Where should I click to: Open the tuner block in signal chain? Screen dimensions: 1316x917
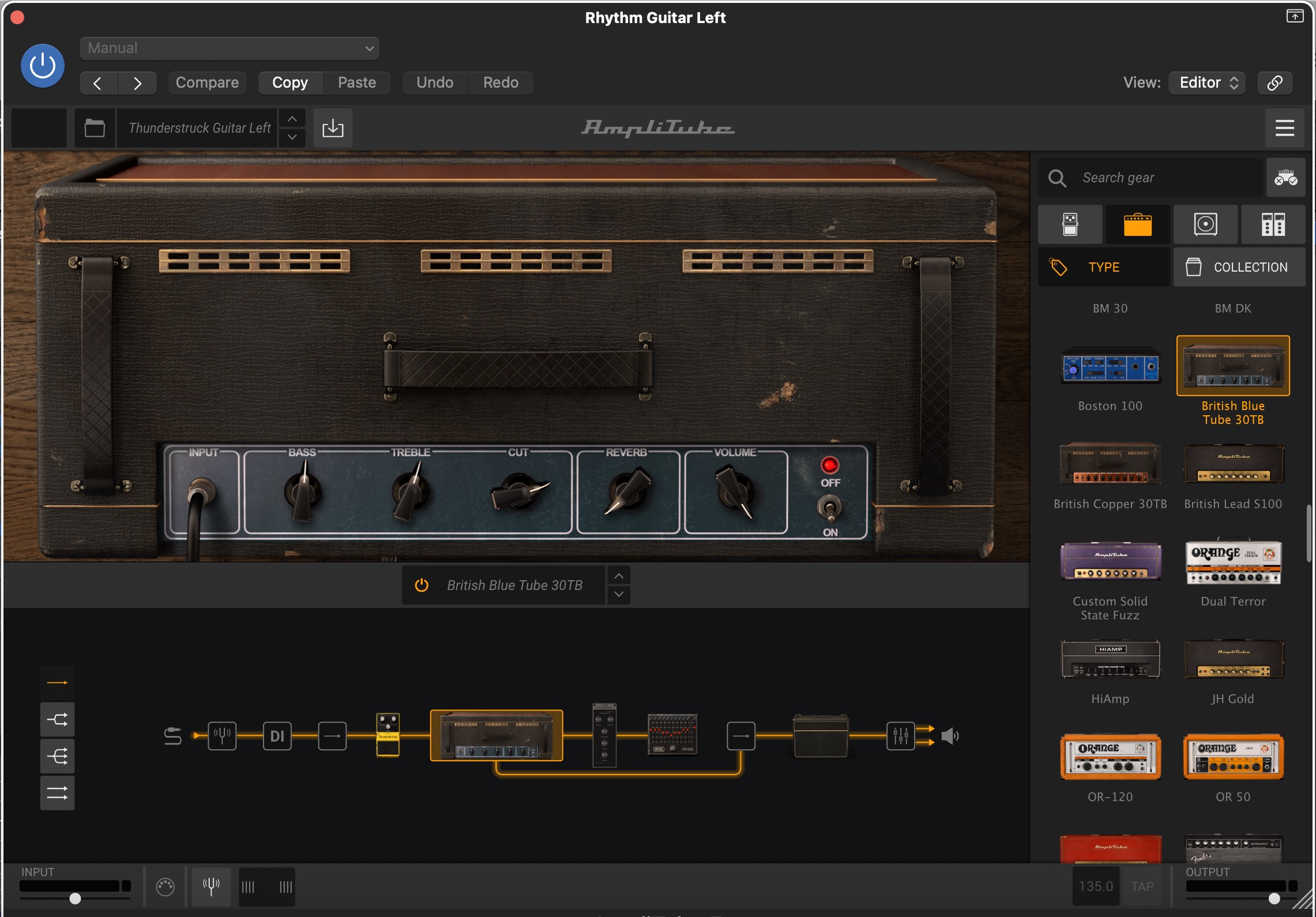222,736
